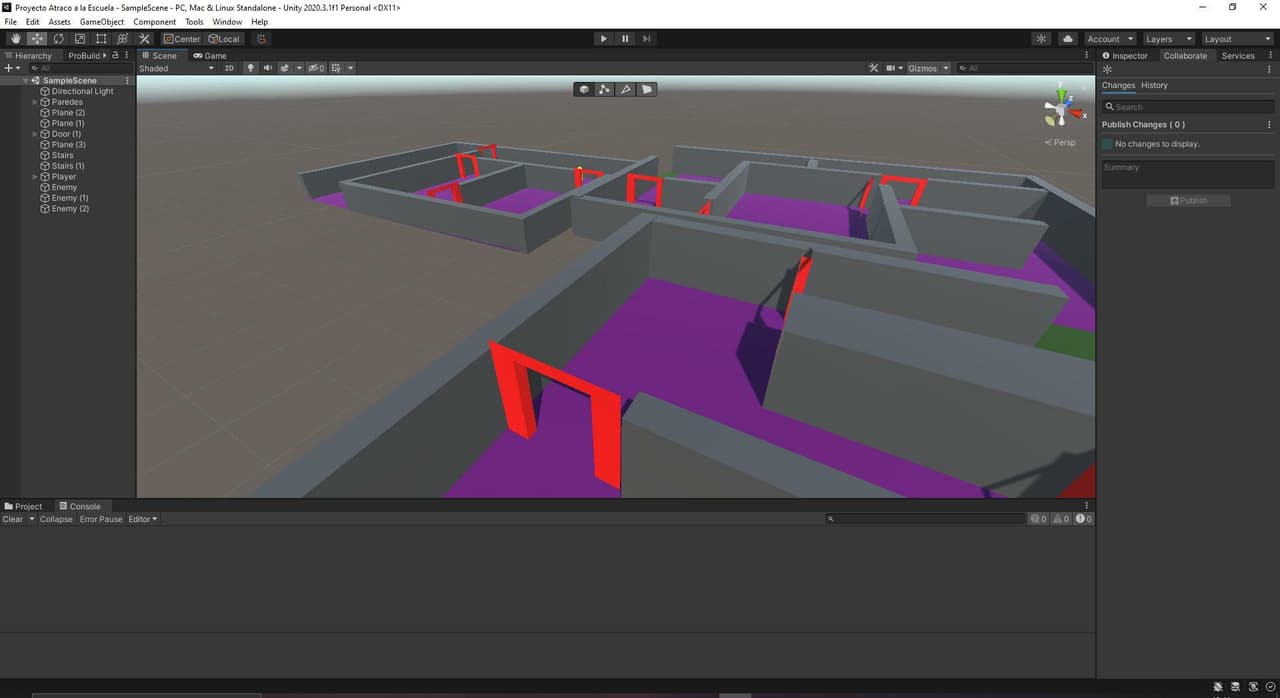This screenshot has height=698, width=1280.
Task: Click the scene view axis gizmo
Action: 1060,109
